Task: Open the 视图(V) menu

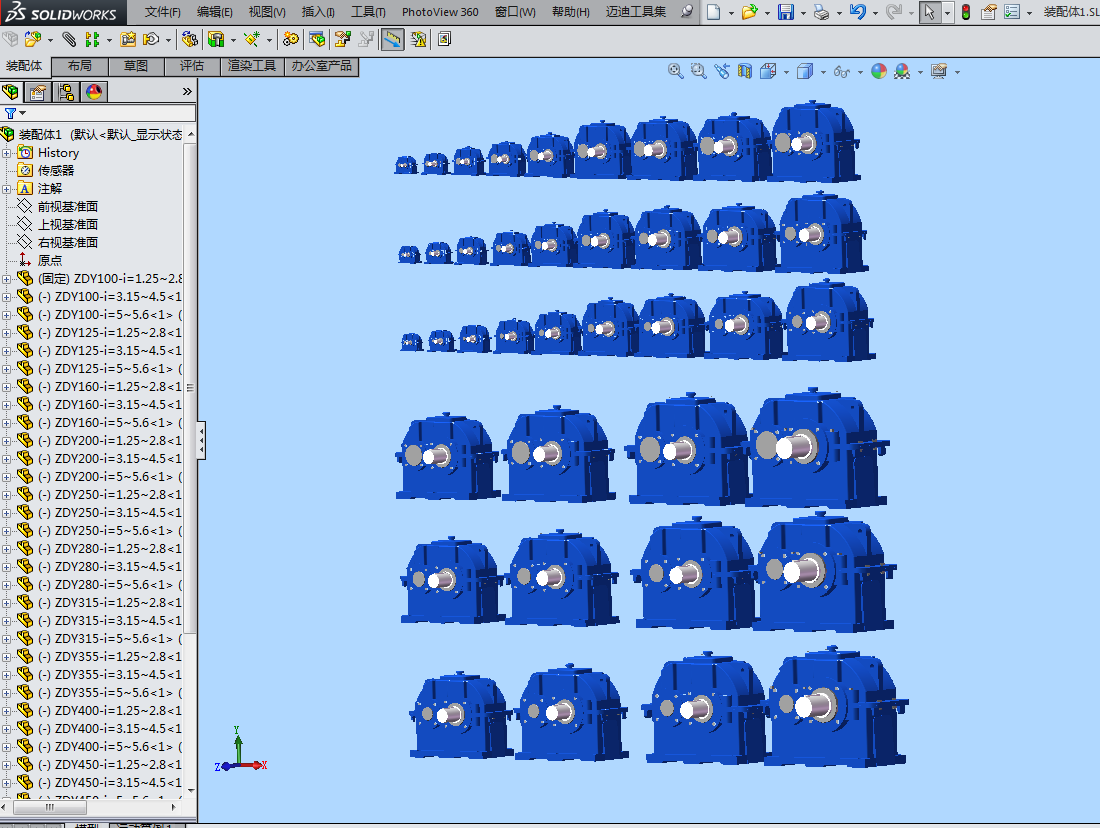Action: (x=267, y=12)
